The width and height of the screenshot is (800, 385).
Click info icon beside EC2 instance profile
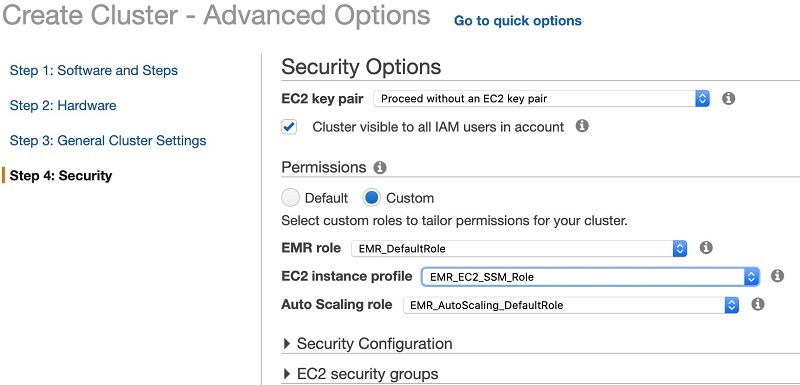(777, 276)
